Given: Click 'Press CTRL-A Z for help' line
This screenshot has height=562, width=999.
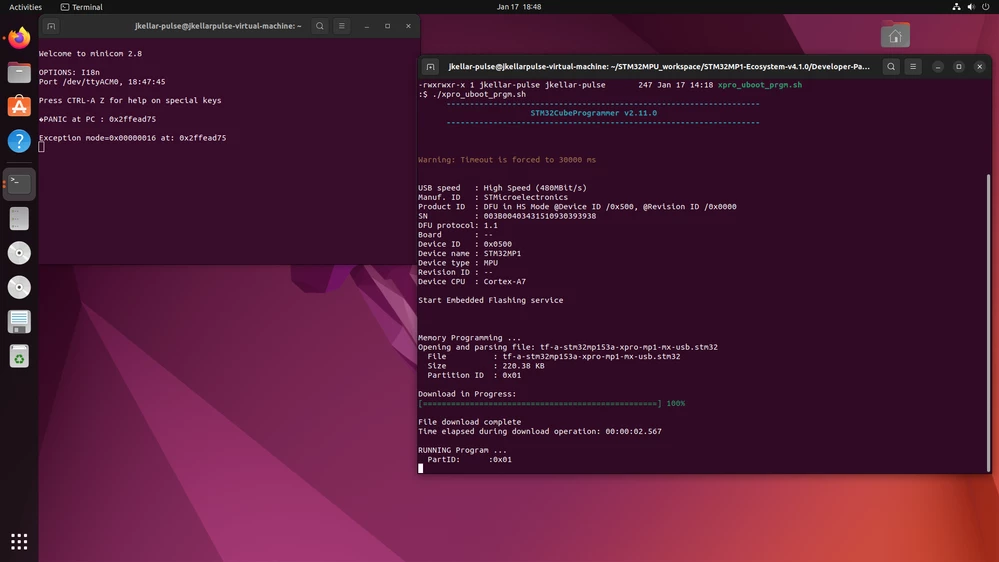Looking at the screenshot, I should point(130,100).
